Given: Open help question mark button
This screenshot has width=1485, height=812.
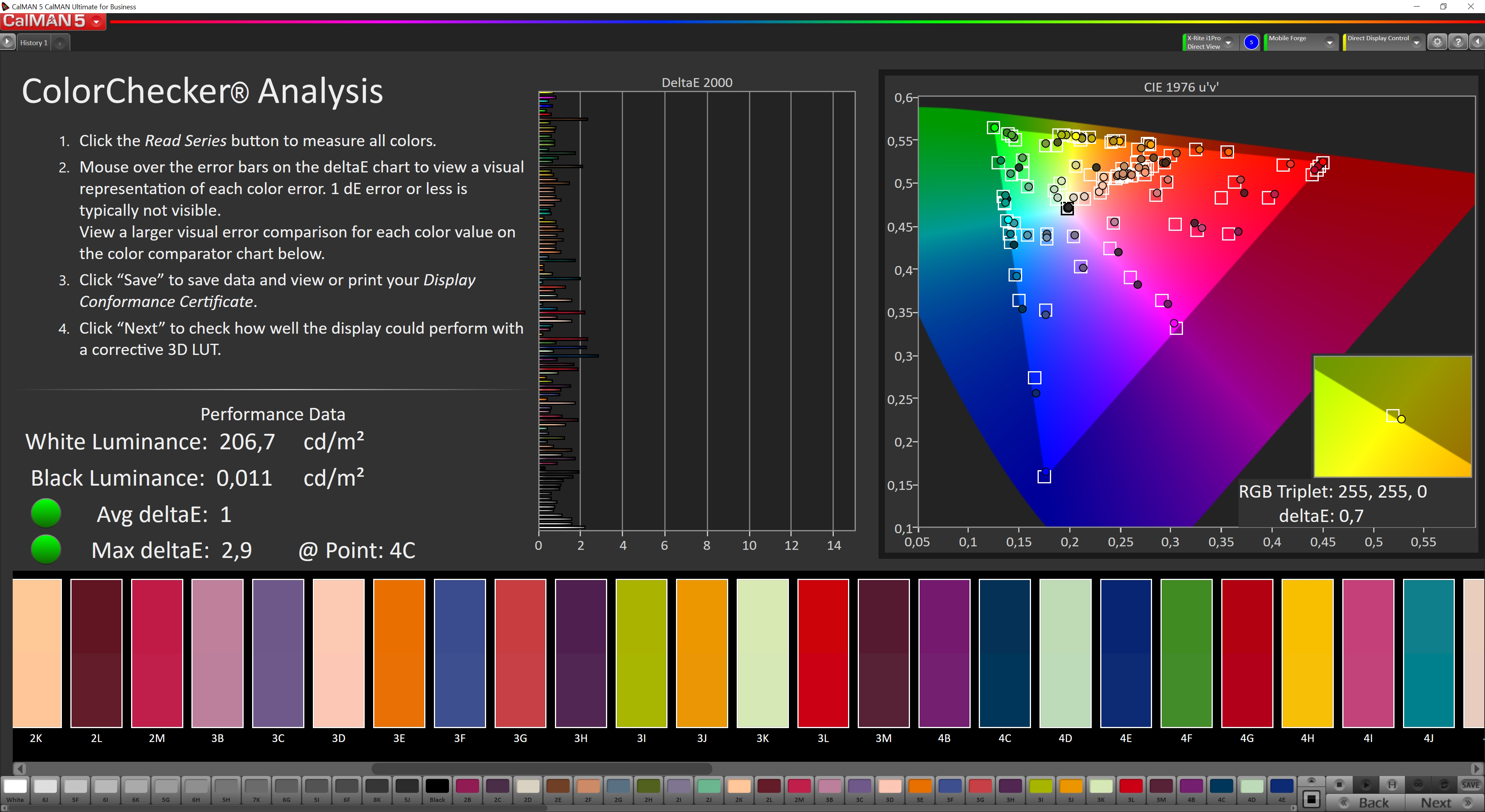Looking at the screenshot, I should point(1458,42).
